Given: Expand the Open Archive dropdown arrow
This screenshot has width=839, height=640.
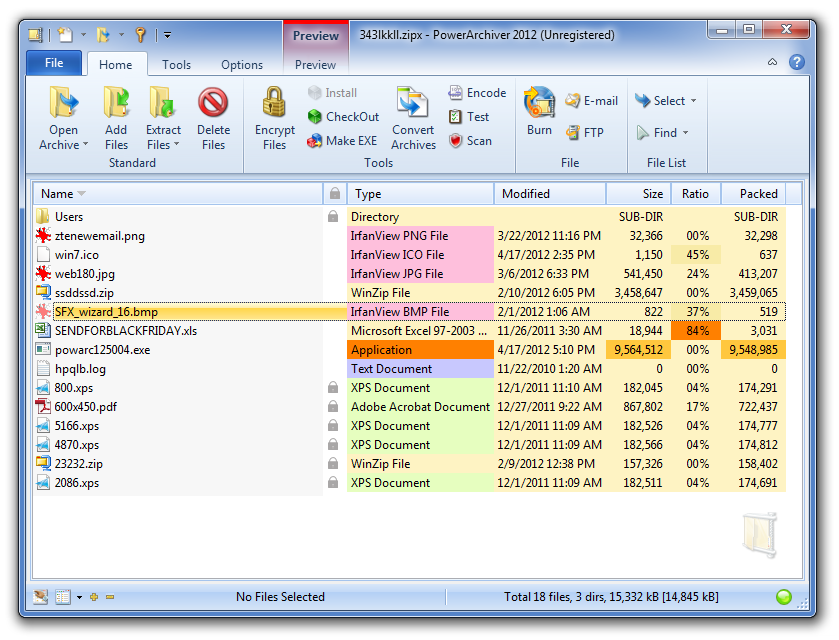Looking at the screenshot, I should [86, 144].
